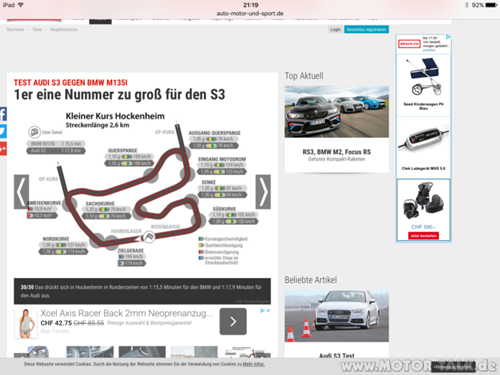
Task: Share the article on Facebook
Action: [3, 114]
